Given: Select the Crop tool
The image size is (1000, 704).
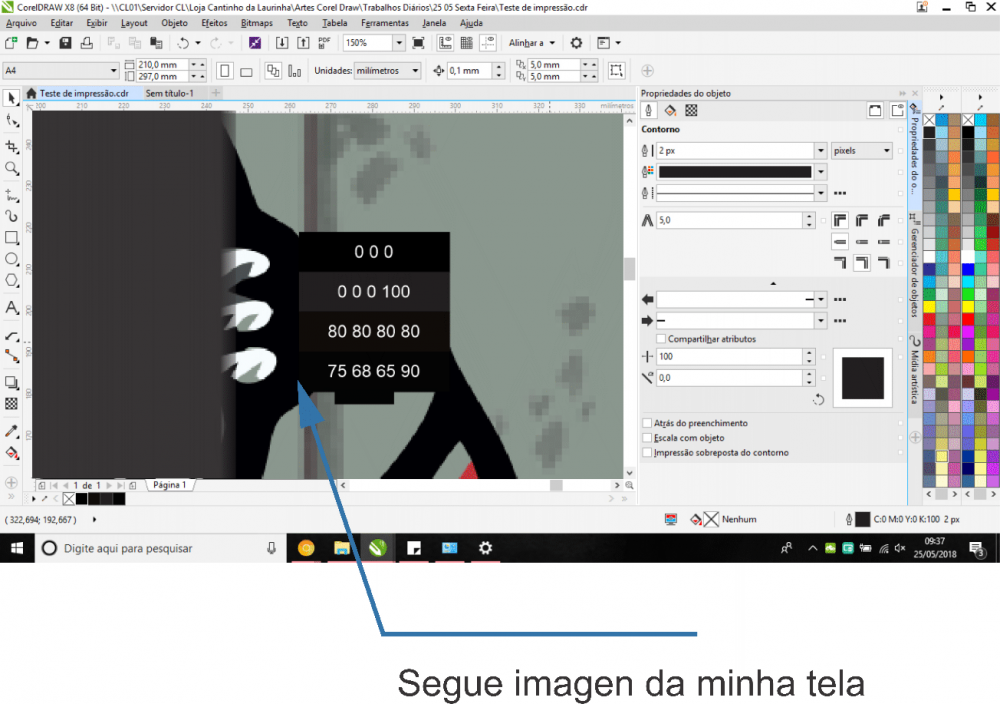Looking at the screenshot, I should tap(12, 146).
